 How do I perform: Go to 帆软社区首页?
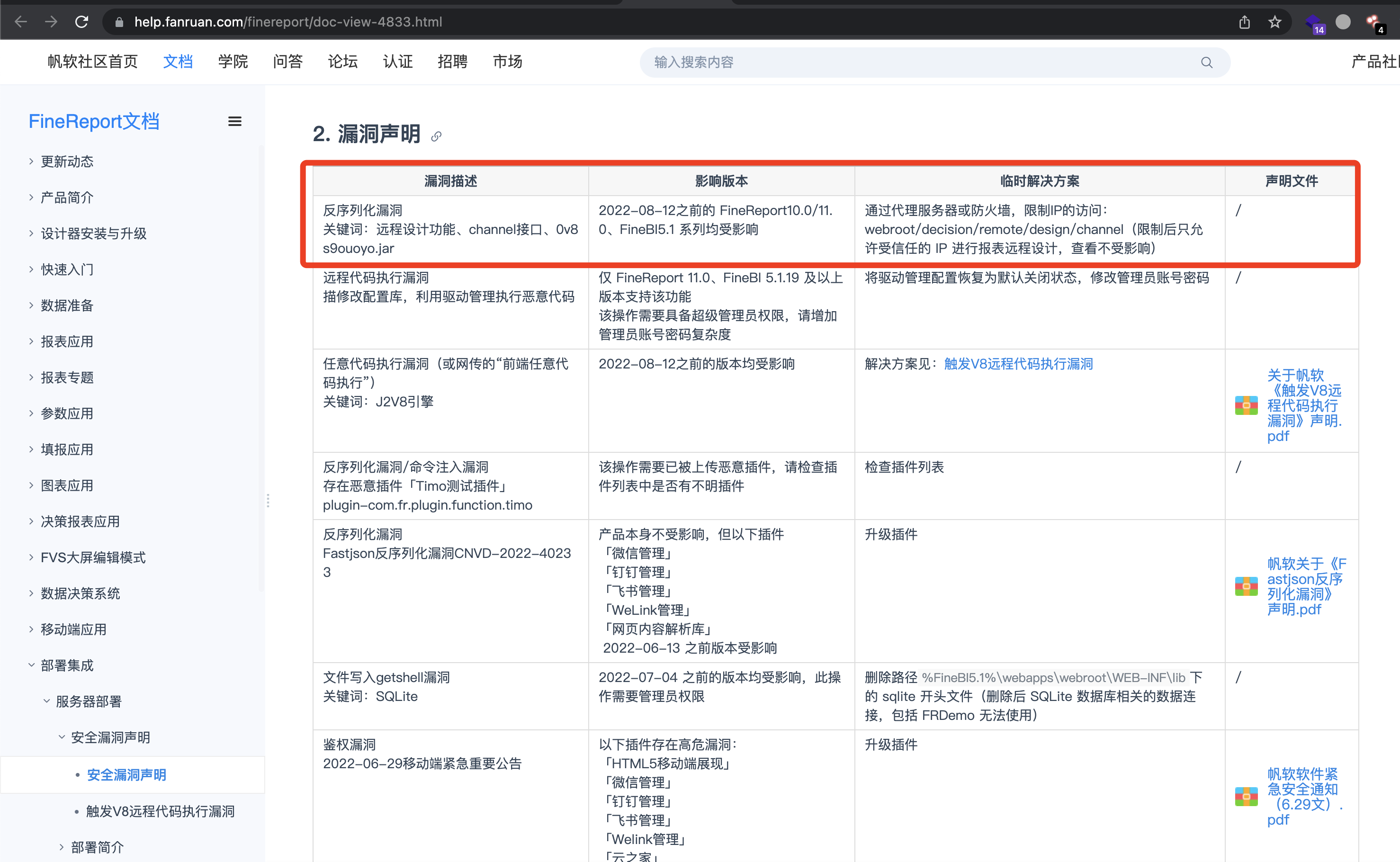point(92,62)
